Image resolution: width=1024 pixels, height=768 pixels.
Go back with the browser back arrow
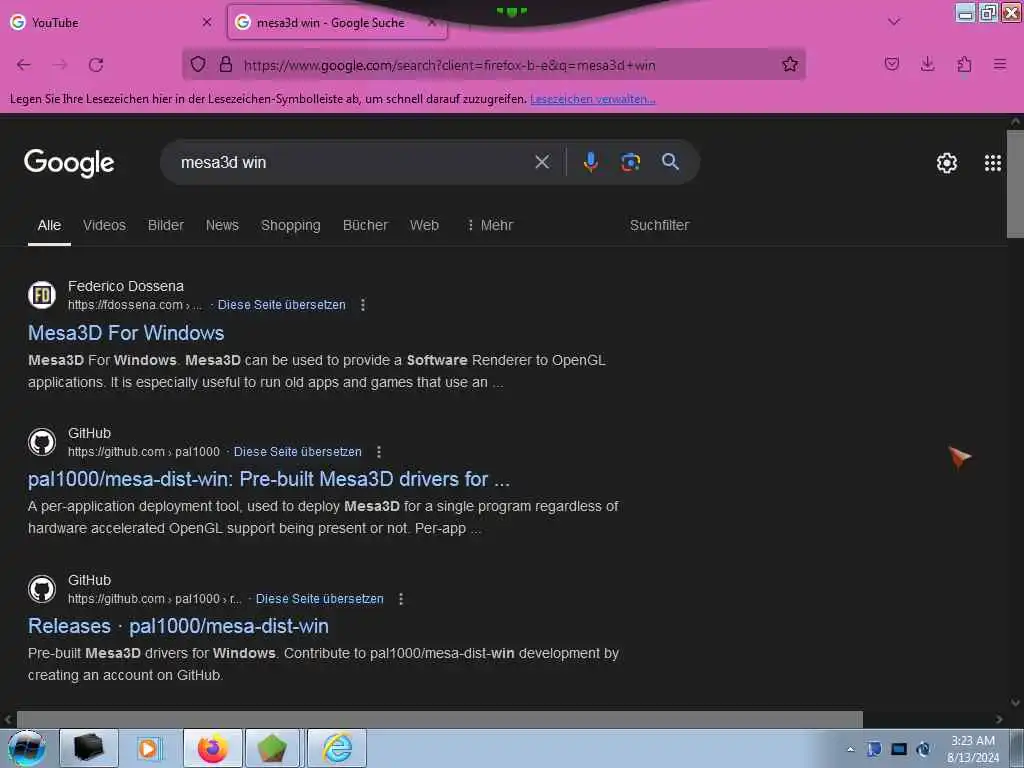(x=24, y=65)
